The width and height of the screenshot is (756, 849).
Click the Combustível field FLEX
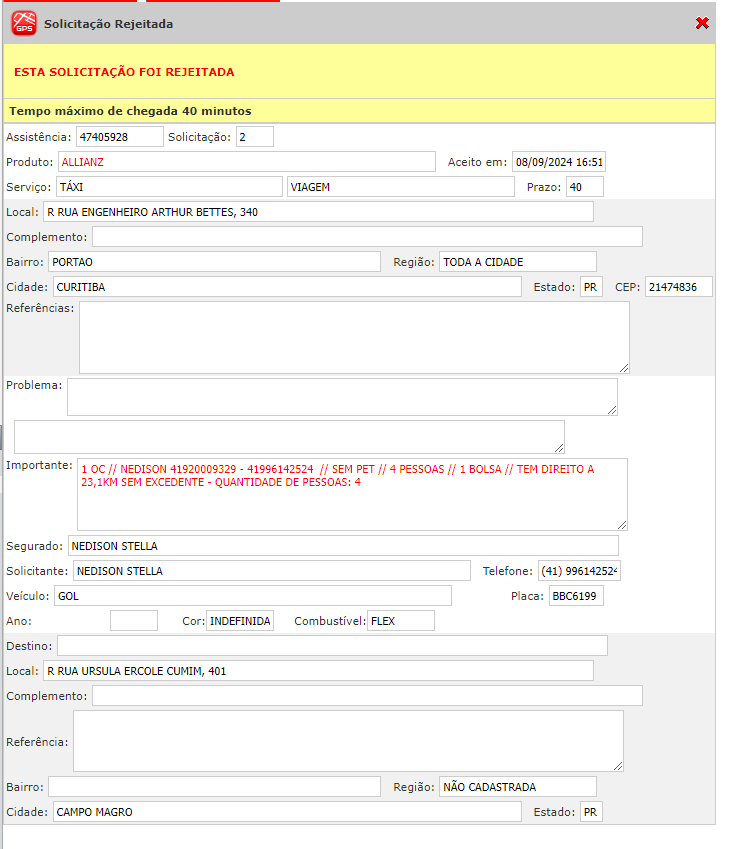click(x=401, y=621)
